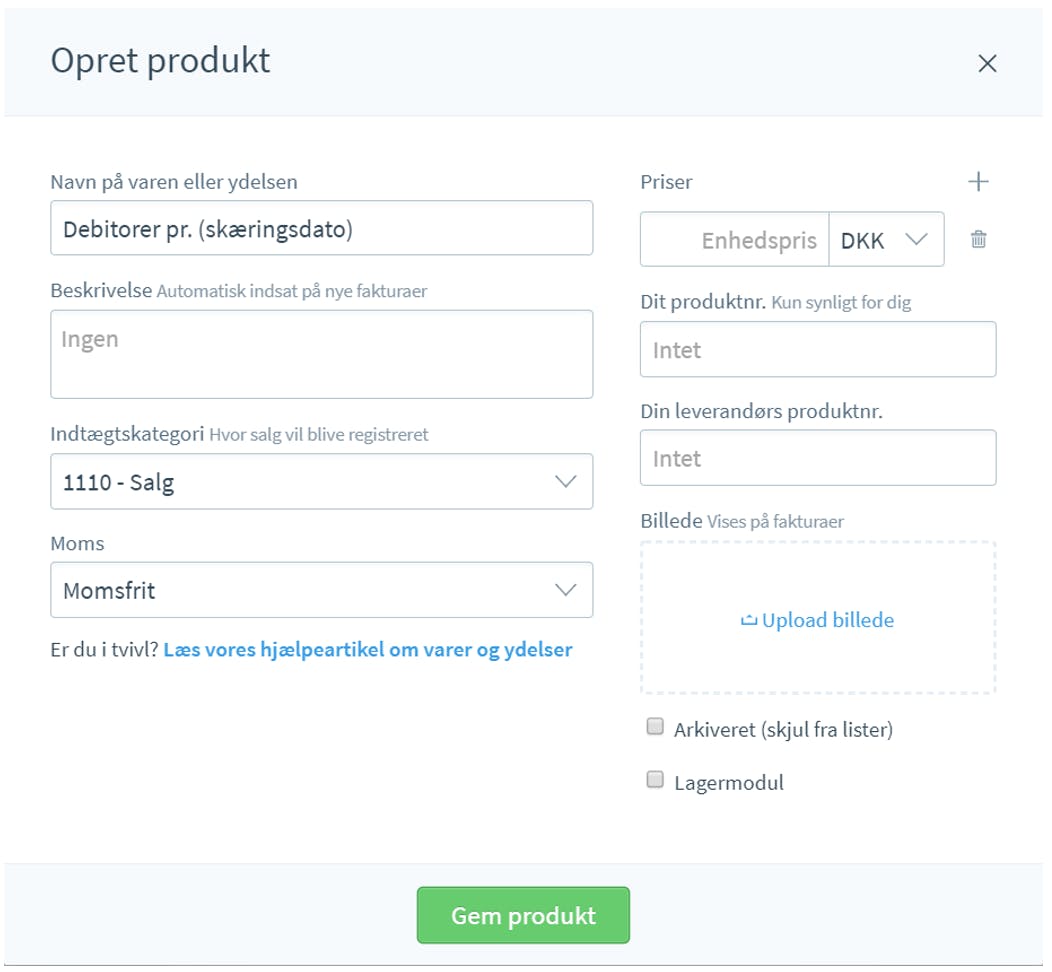Select the Dit produktnr. input field
The height and width of the screenshot is (972, 1052).
click(x=818, y=349)
